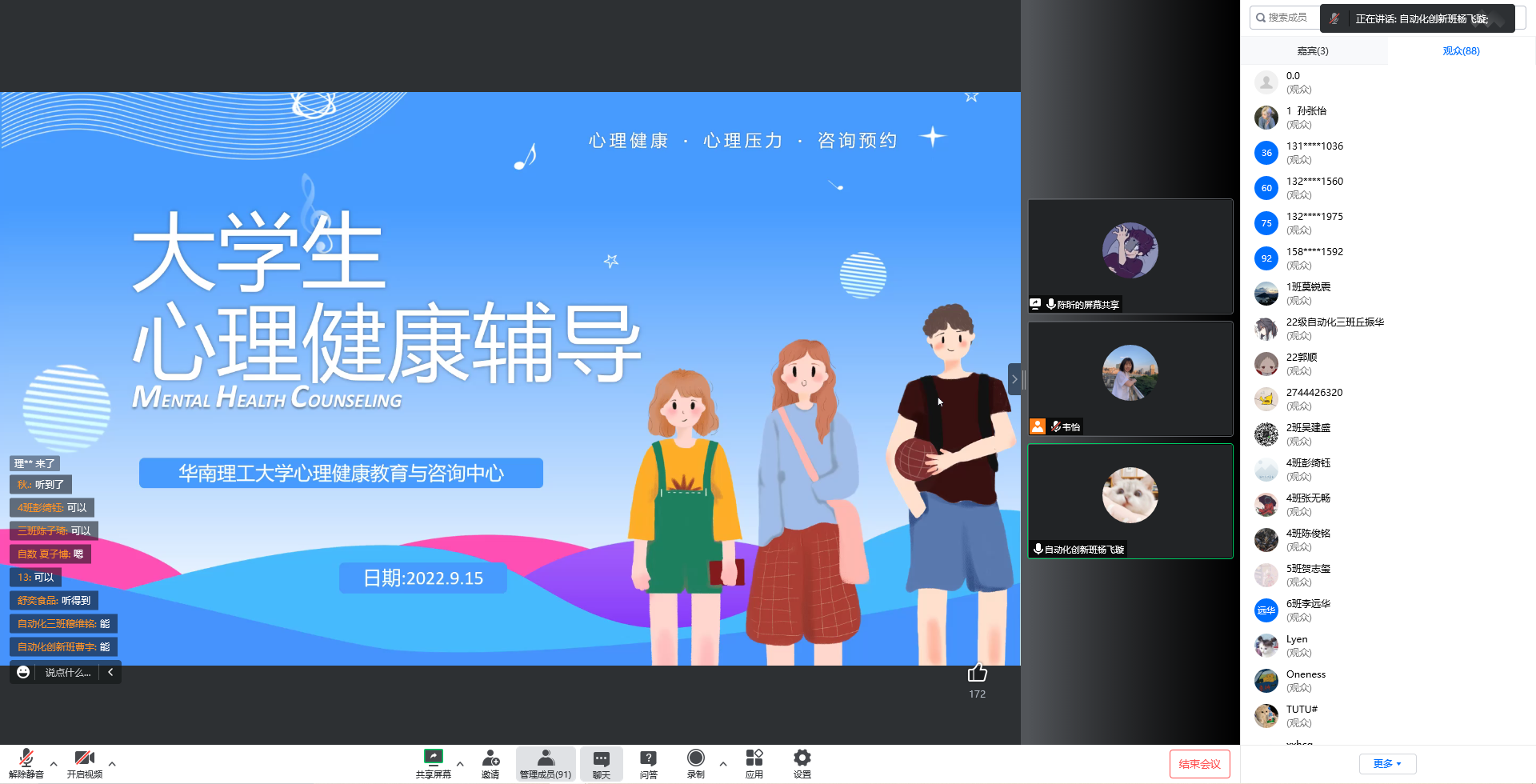Select attendee 0.0 in the list
1536x784 pixels.
1388,82
